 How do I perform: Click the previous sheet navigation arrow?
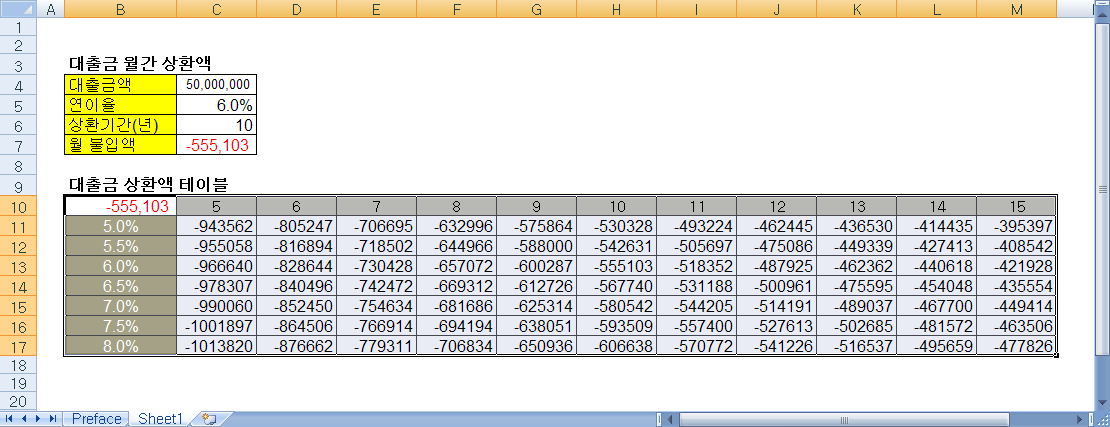pos(23,419)
